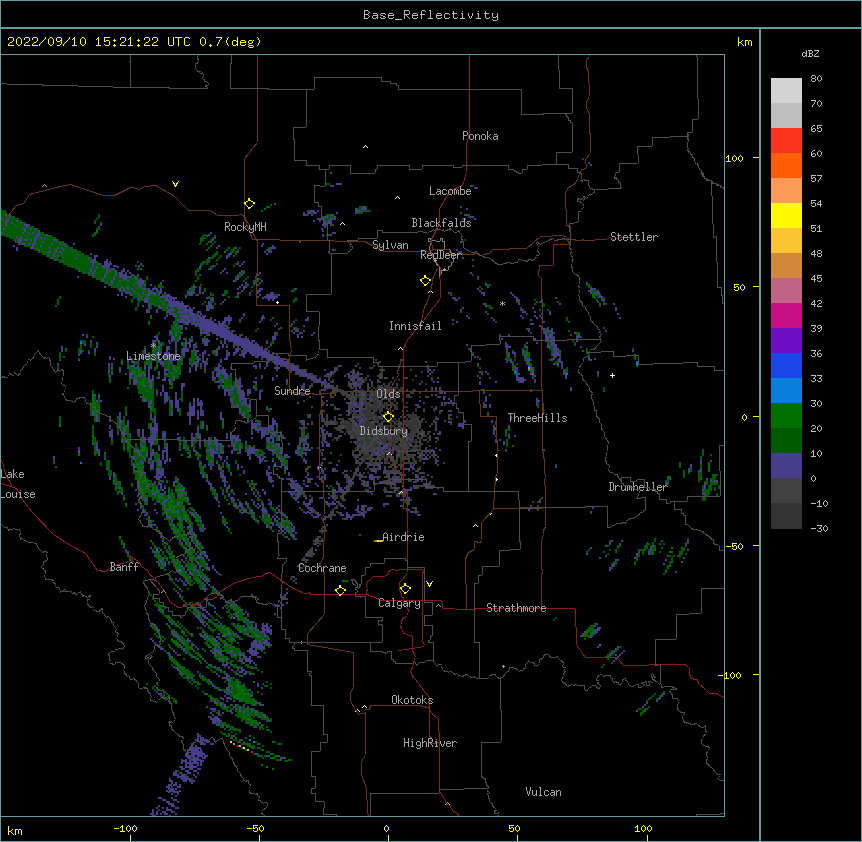The height and width of the screenshot is (842, 862).
Task: Click the ThreeHills city label
Action: coord(537,418)
